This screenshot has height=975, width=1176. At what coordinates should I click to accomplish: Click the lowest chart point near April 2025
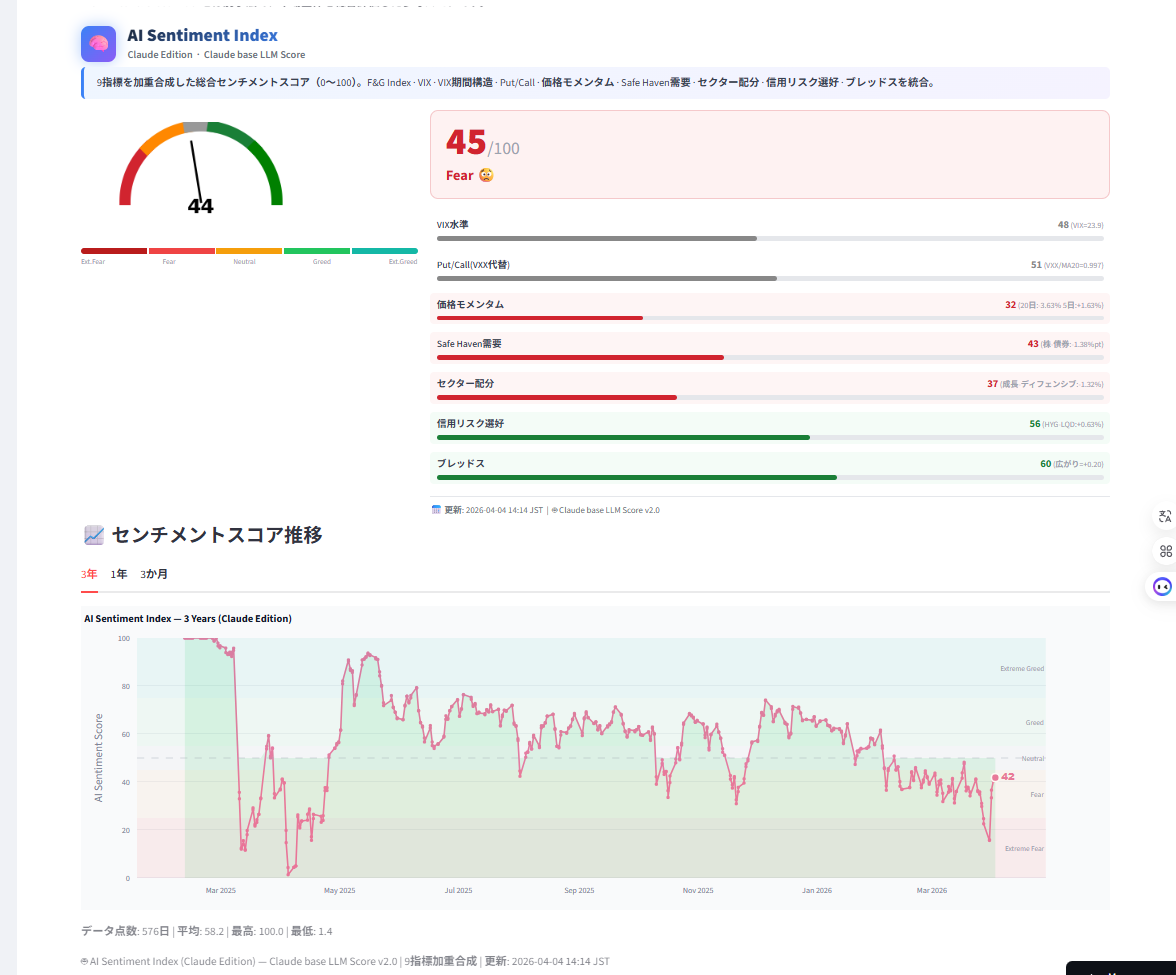[288, 874]
